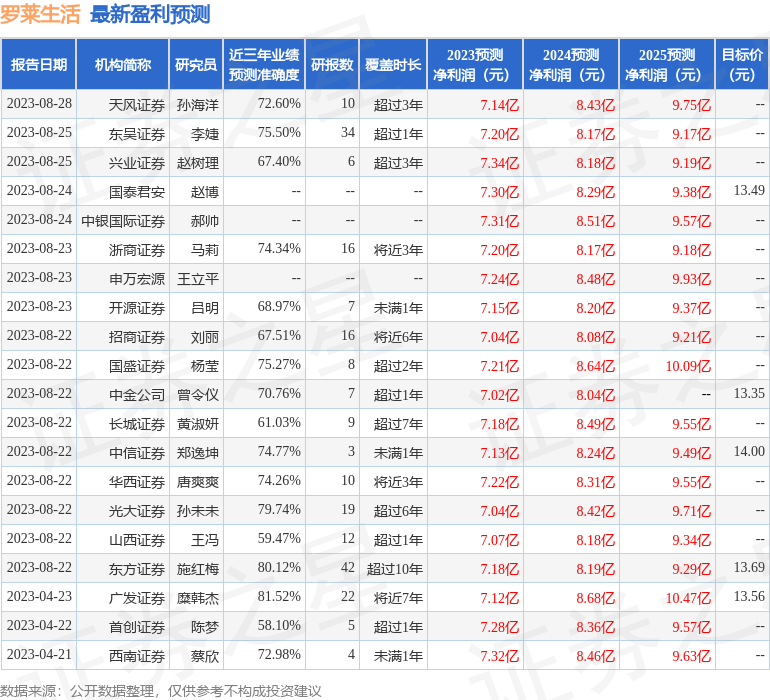
Task: Click the 2023-04-21 report date
Action: tap(39, 654)
